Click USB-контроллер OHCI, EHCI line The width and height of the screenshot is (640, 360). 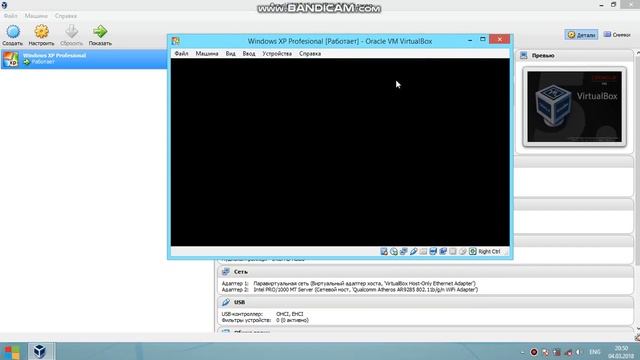click(262, 314)
